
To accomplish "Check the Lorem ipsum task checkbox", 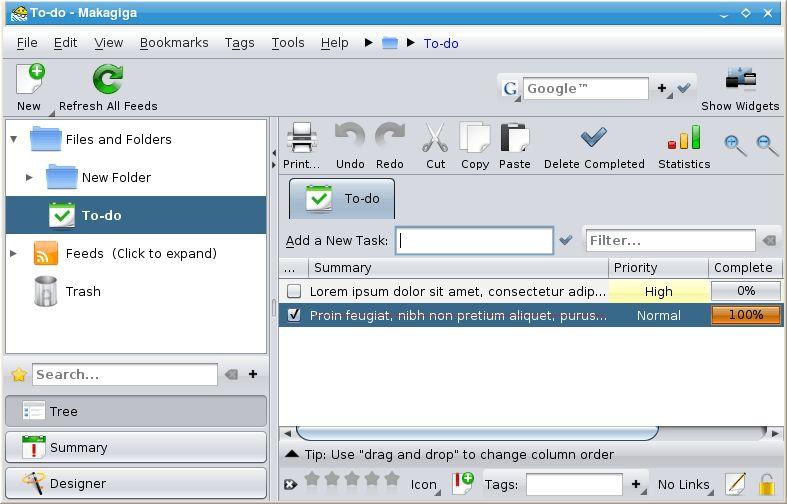I will pyautogui.click(x=294, y=292).
